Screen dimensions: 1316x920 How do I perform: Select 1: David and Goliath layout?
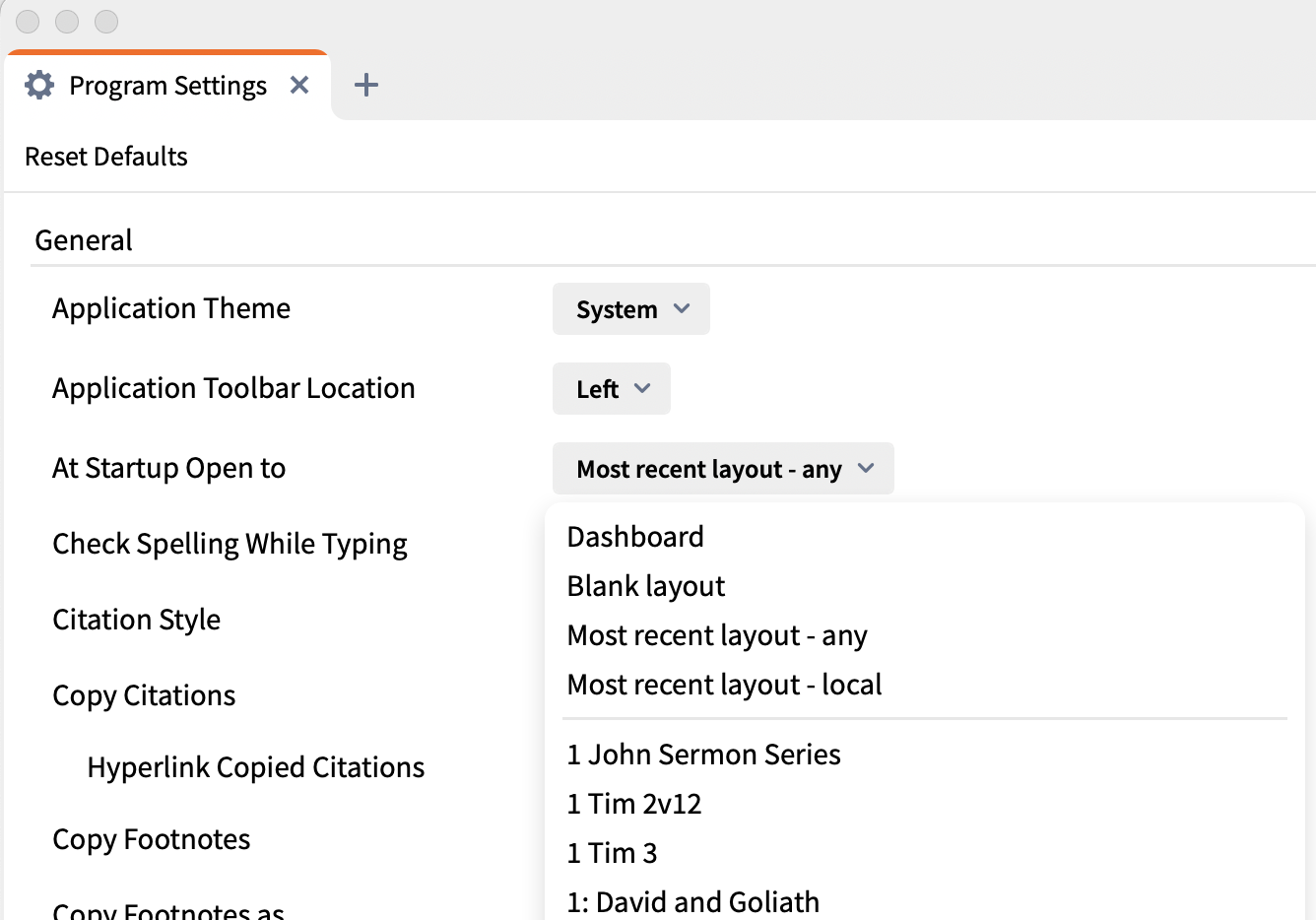tap(692, 901)
